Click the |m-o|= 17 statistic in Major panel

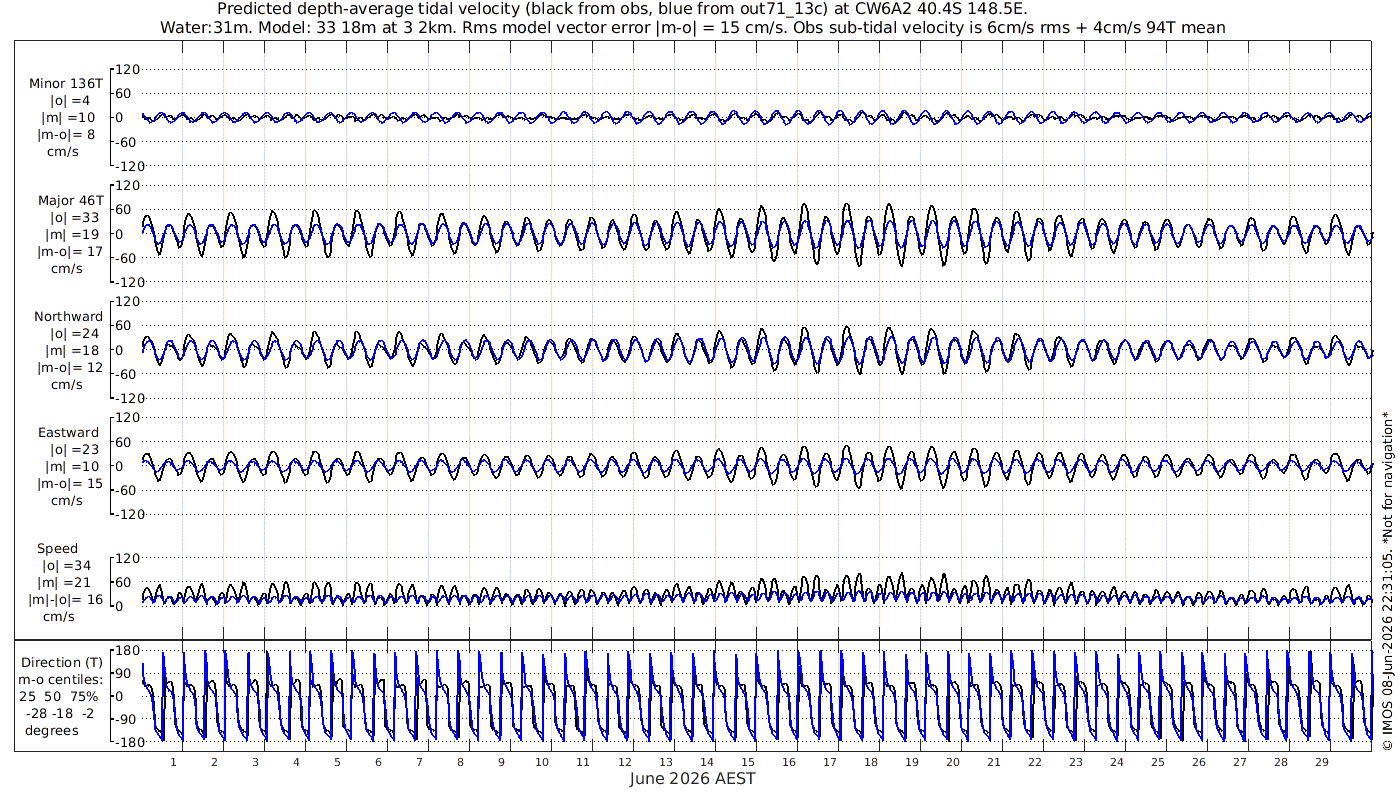coord(70,251)
